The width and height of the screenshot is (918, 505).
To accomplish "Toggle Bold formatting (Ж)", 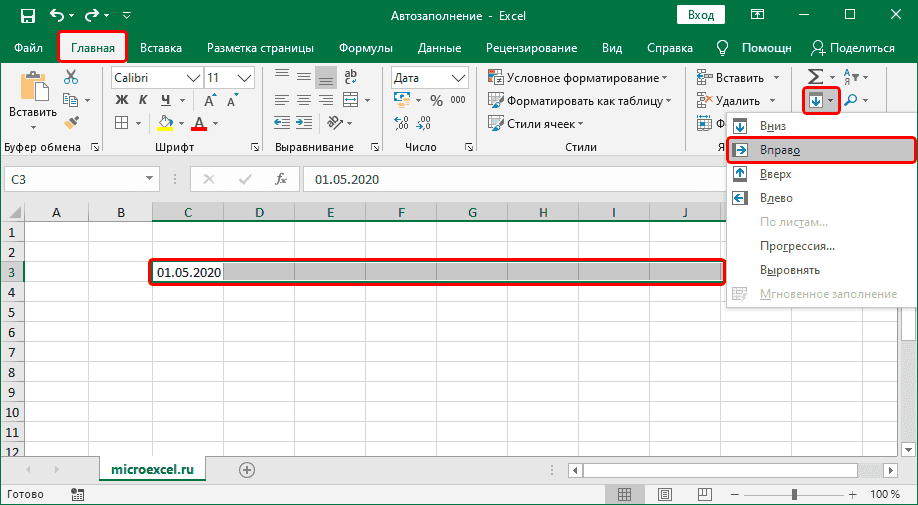I will (x=122, y=99).
